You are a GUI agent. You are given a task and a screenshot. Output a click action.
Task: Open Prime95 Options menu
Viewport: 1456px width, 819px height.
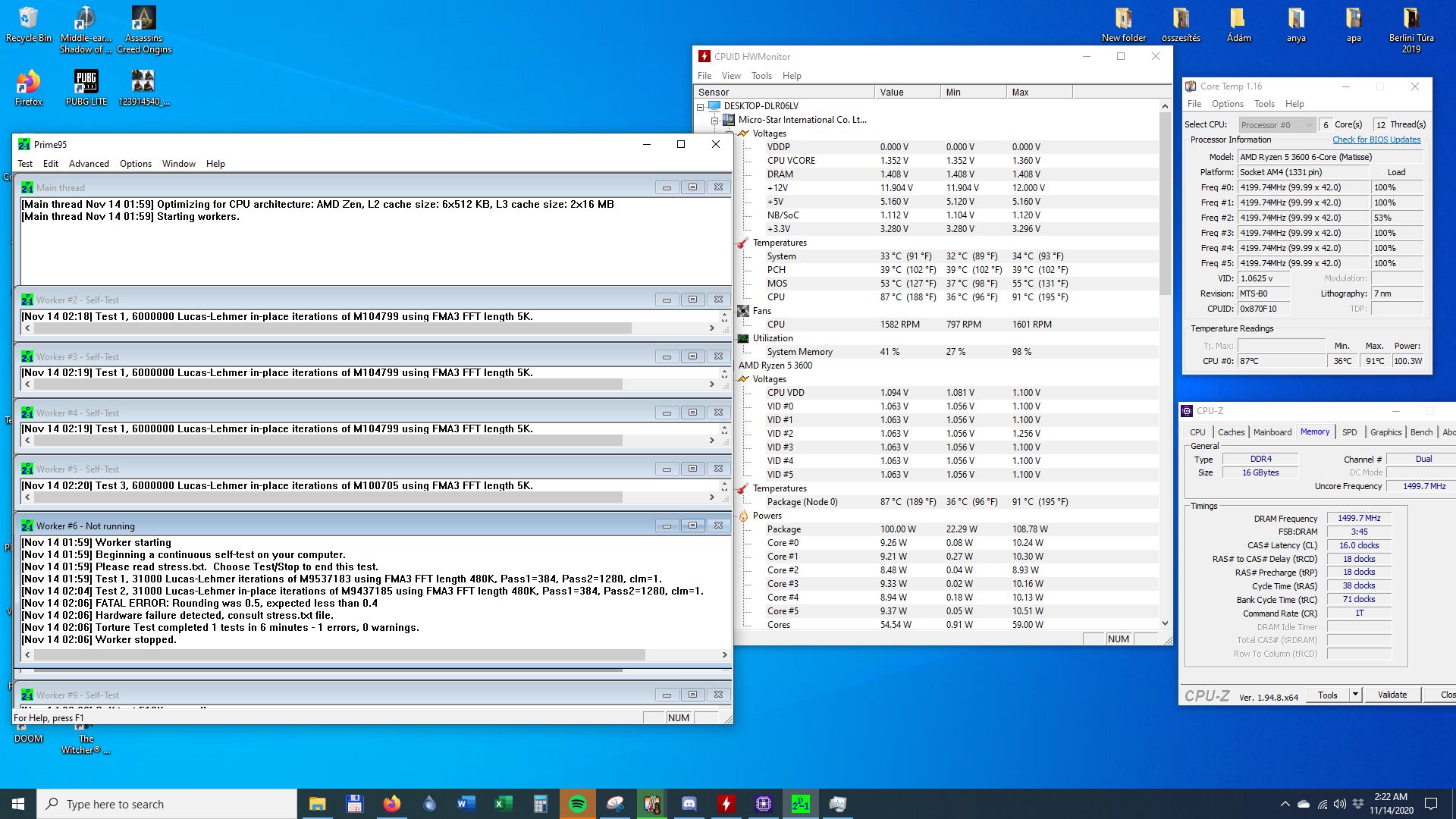(136, 164)
